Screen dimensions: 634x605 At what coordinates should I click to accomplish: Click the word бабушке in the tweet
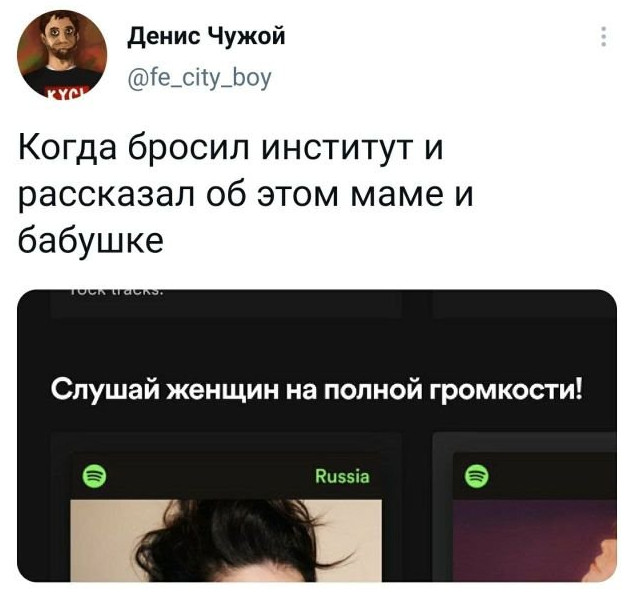[91, 241]
